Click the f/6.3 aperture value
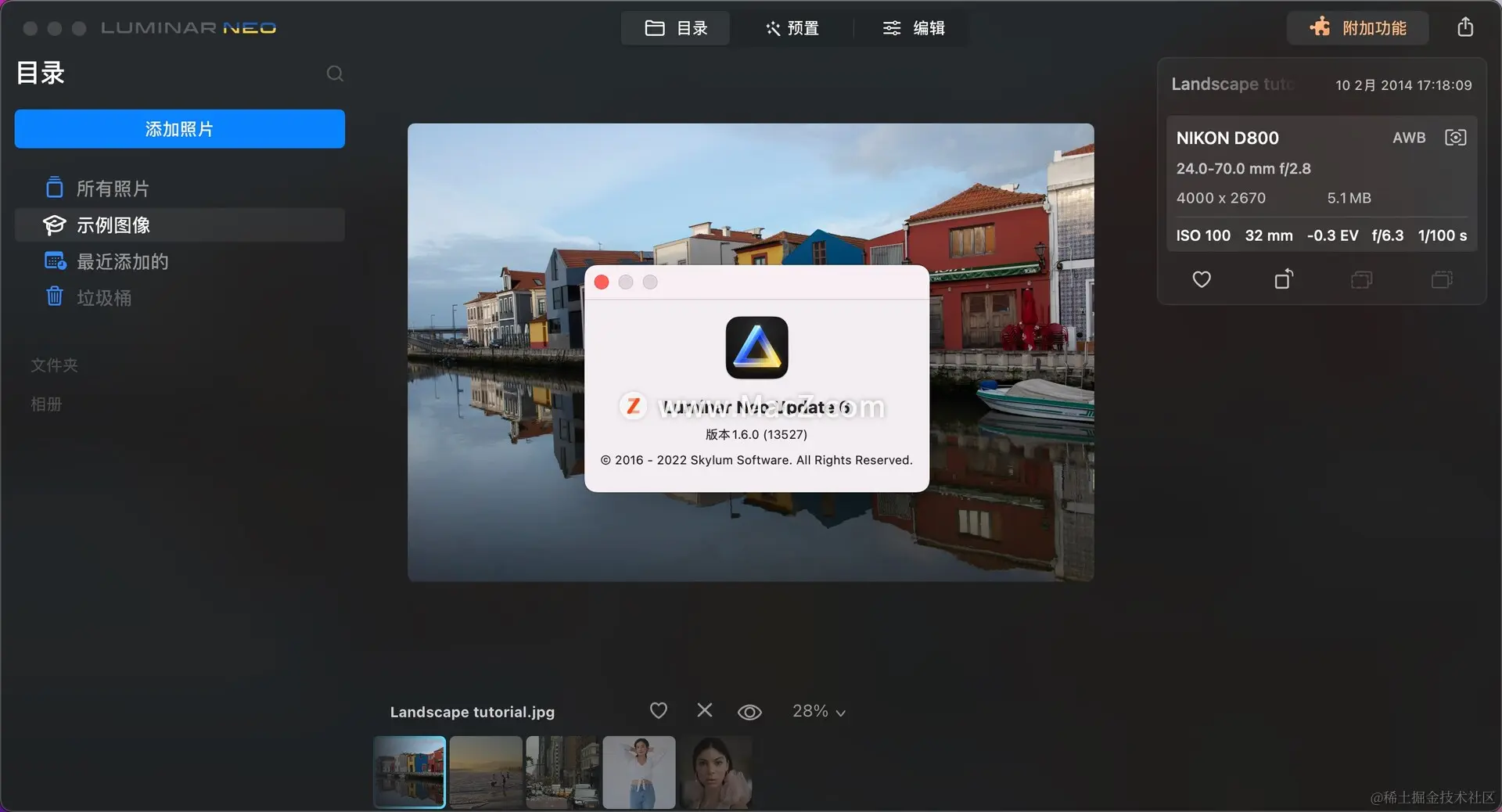The width and height of the screenshot is (1502, 812). tap(1388, 235)
